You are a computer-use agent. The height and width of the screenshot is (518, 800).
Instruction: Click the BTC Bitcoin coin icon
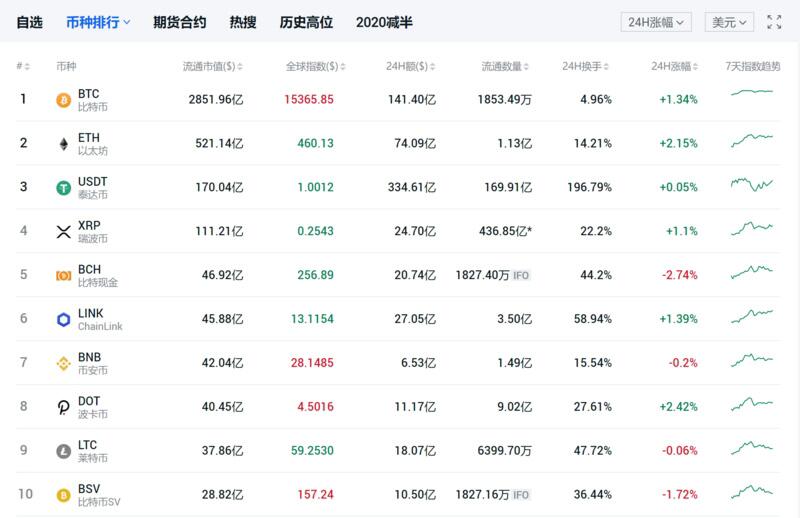tap(63, 100)
